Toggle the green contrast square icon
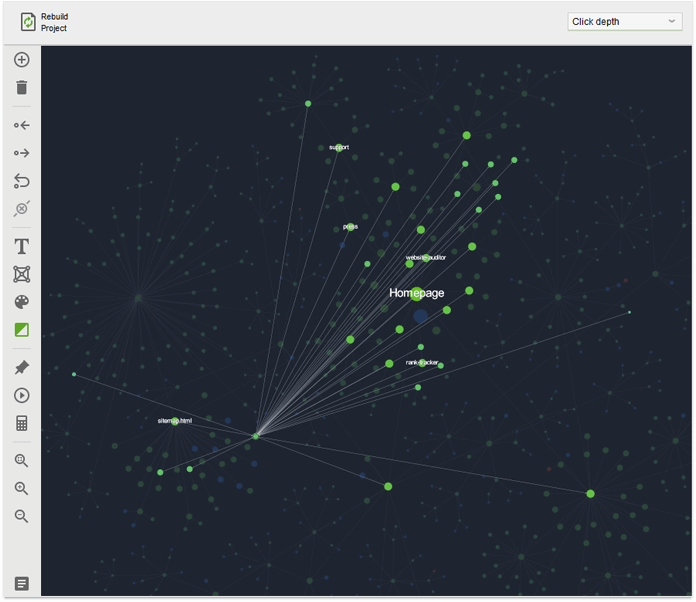This screenshot has height=602, width=696. click(22, 329)
